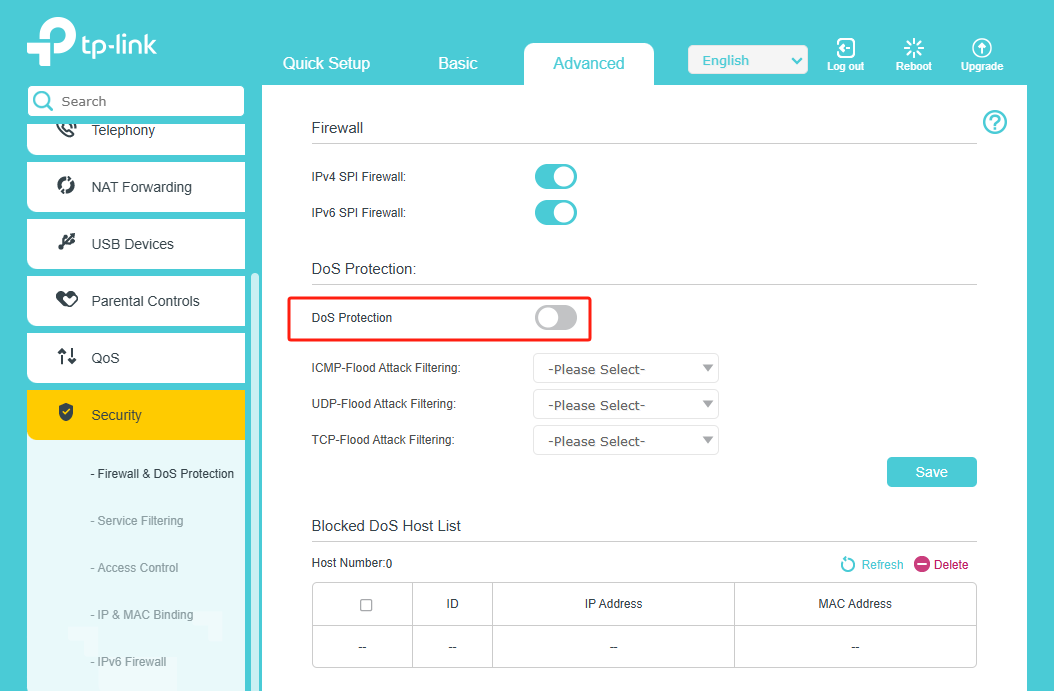Screen dimensions: 1054x691
Task: Expand UDP-Flood Attack Filtering dropdown
Action: (x=625, y=405)
